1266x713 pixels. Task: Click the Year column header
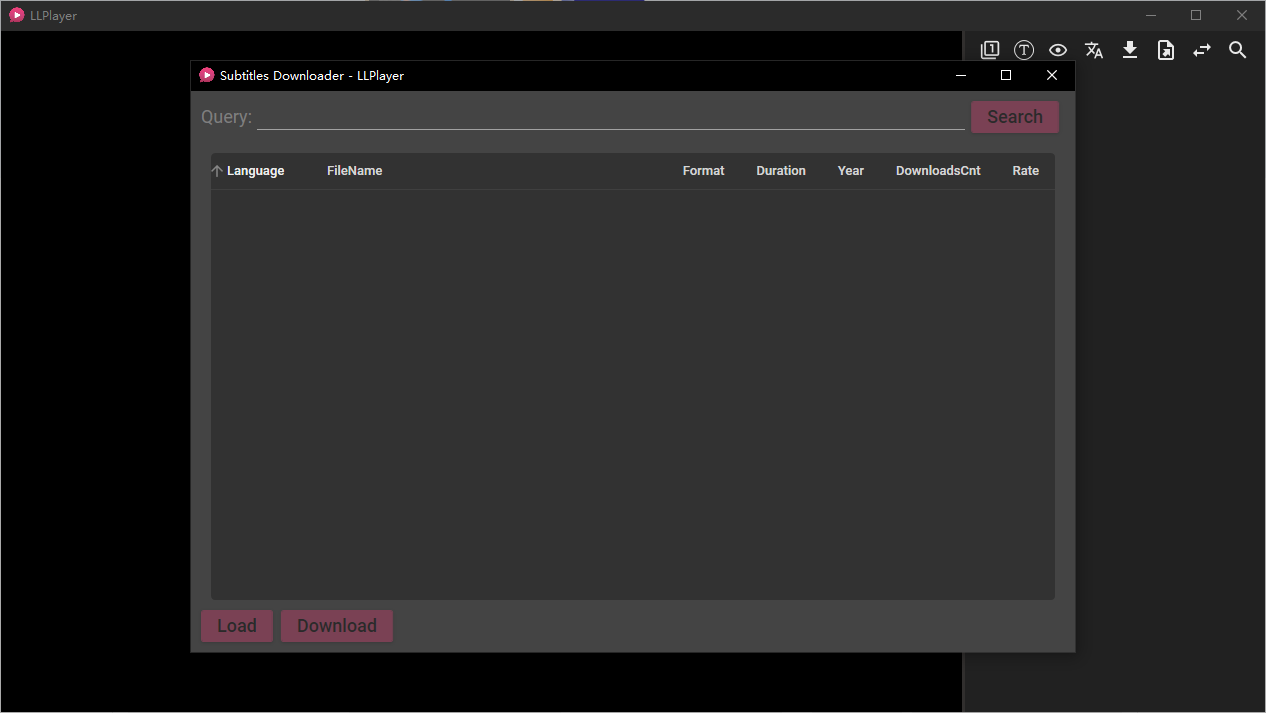point(851,171)
